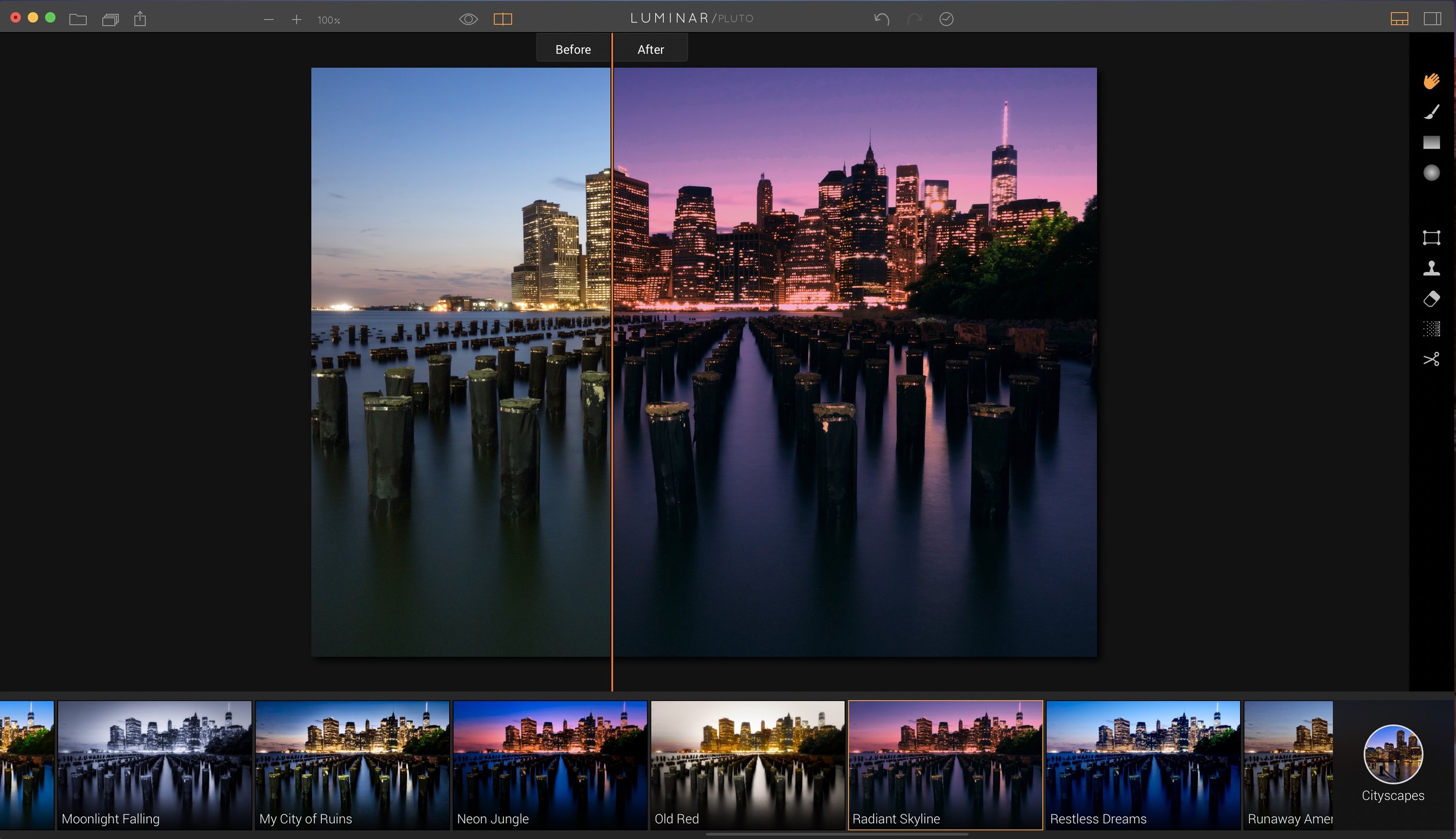Select the Radial mask tool
Image resolution: width=1456 pixels, height=839 pixels.
(x=1432, y=172)
